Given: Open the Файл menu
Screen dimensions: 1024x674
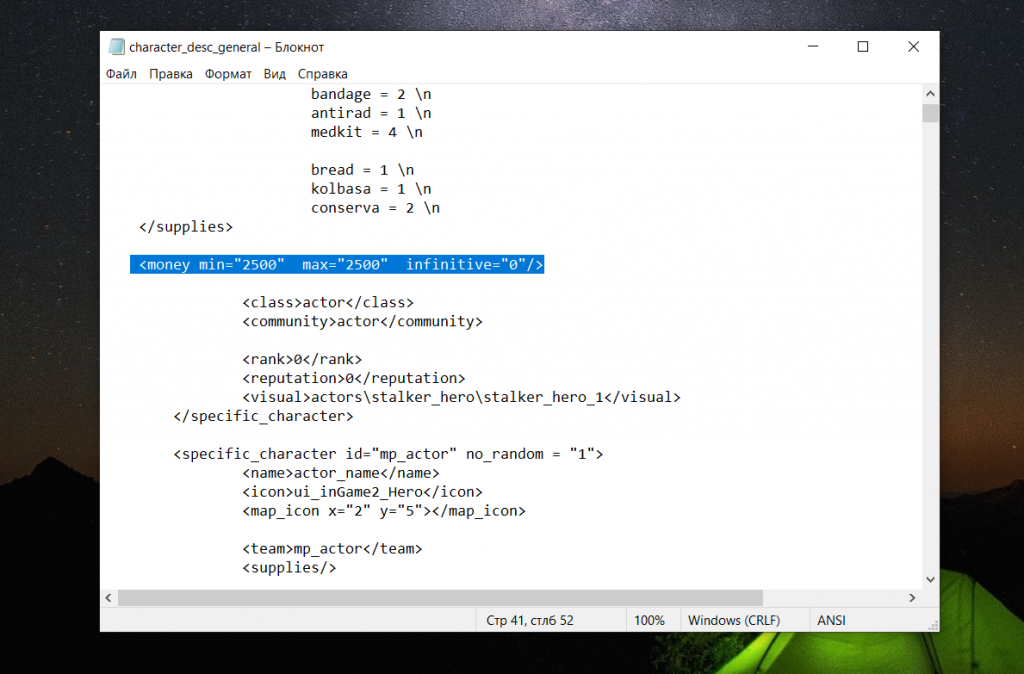Looking at the screenshot, I should [x=121, y=74].
